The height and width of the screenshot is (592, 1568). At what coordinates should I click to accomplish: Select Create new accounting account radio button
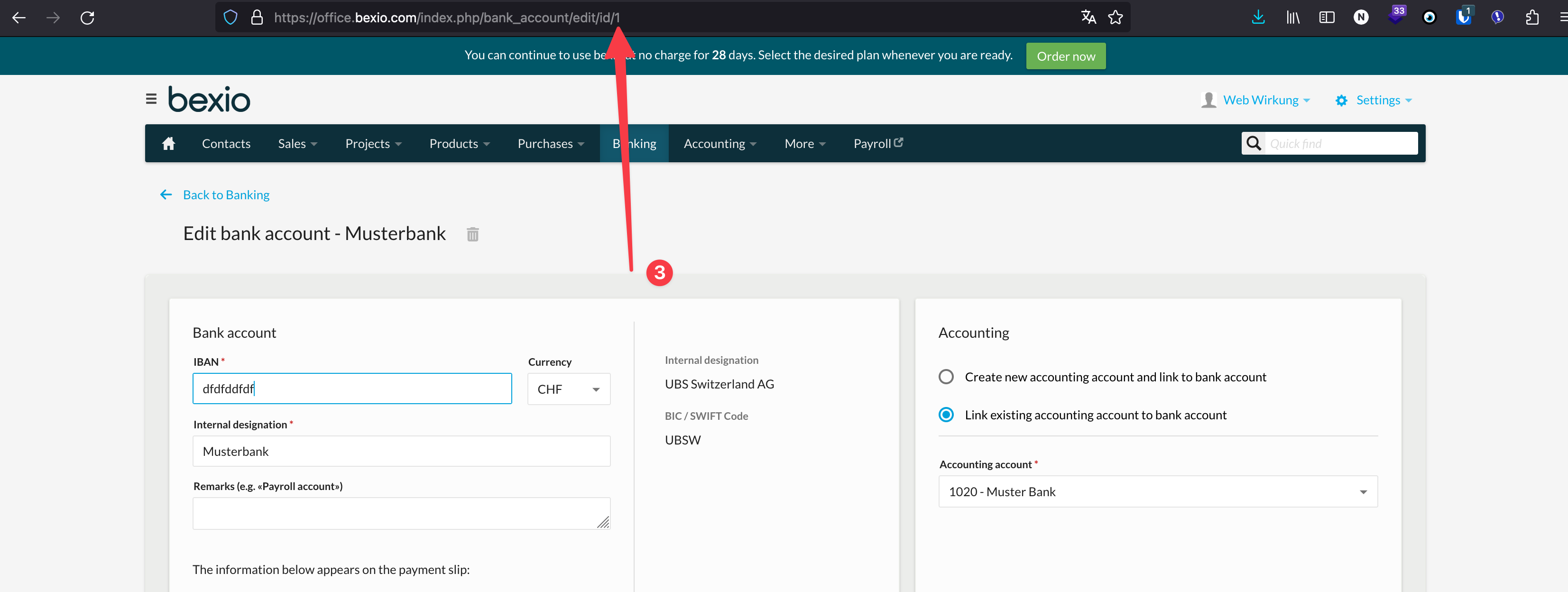click(x=946, y=376)
